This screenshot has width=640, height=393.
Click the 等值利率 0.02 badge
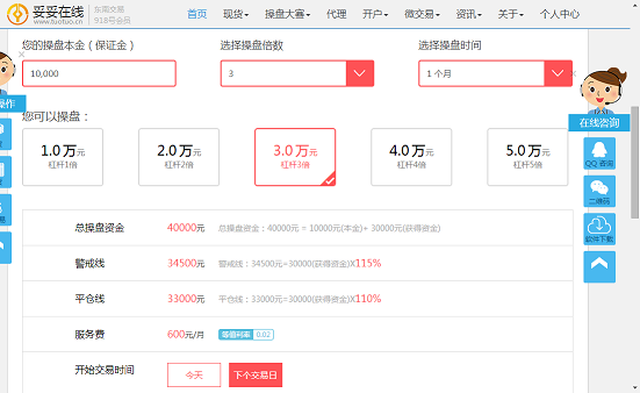[246, 335]
